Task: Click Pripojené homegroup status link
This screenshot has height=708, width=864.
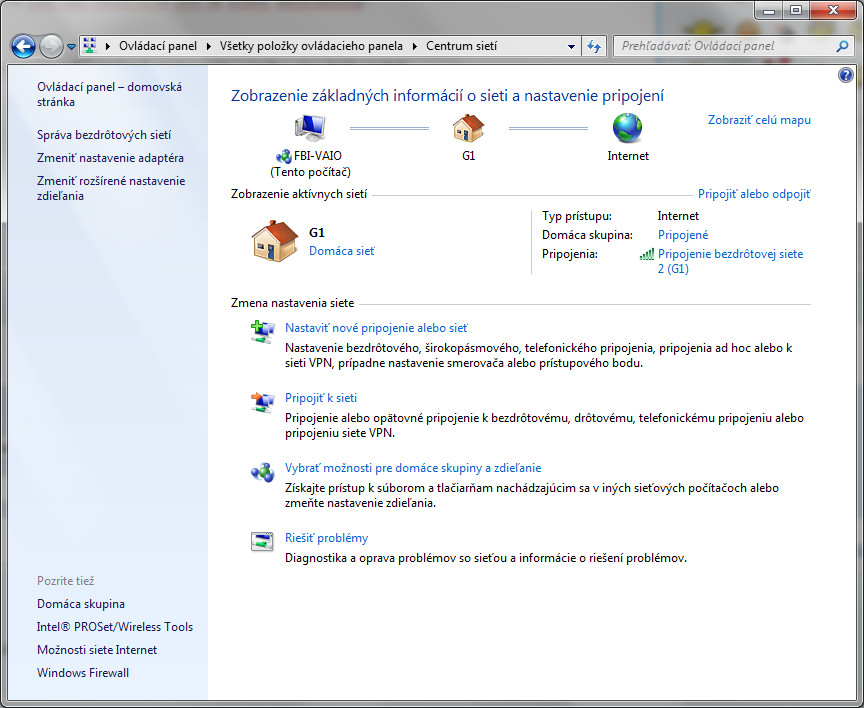Action: pos(683,235)
